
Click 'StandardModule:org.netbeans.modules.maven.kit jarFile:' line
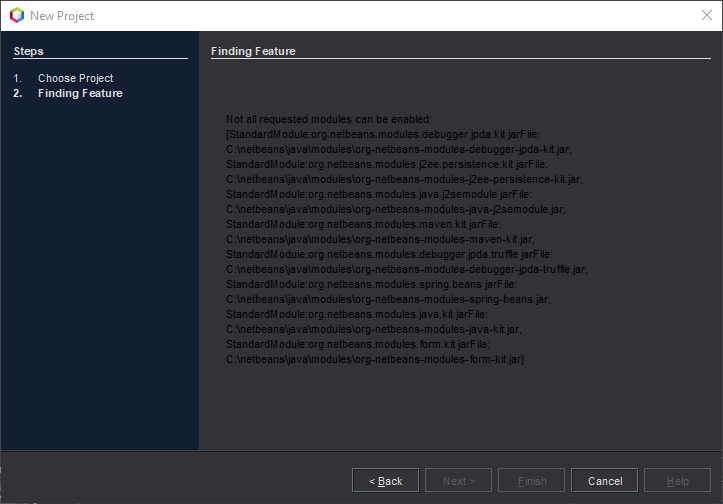(x=363, y=224)
